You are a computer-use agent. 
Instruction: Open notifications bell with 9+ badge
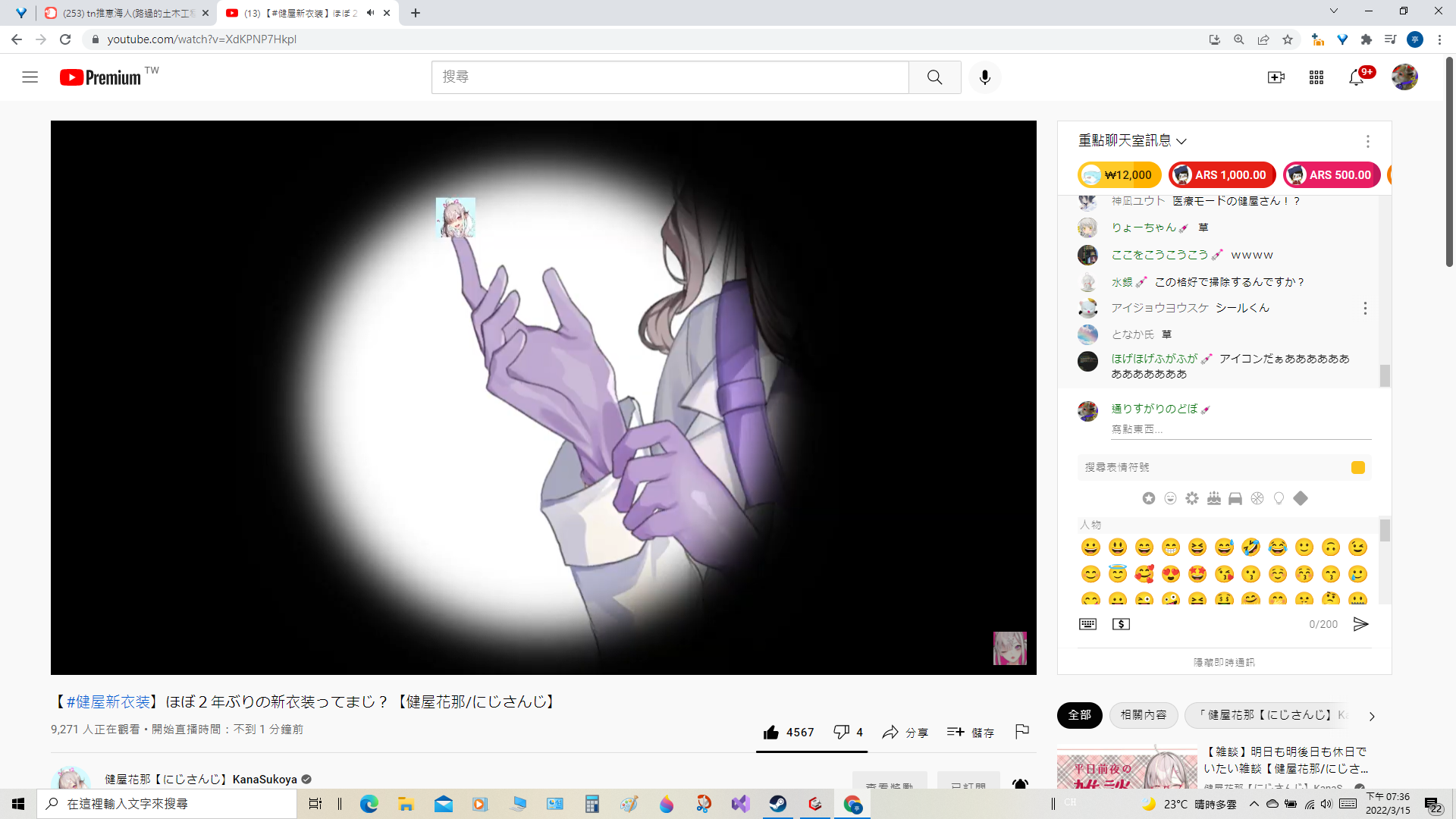pyautogui.click(x=1357, y=77)
